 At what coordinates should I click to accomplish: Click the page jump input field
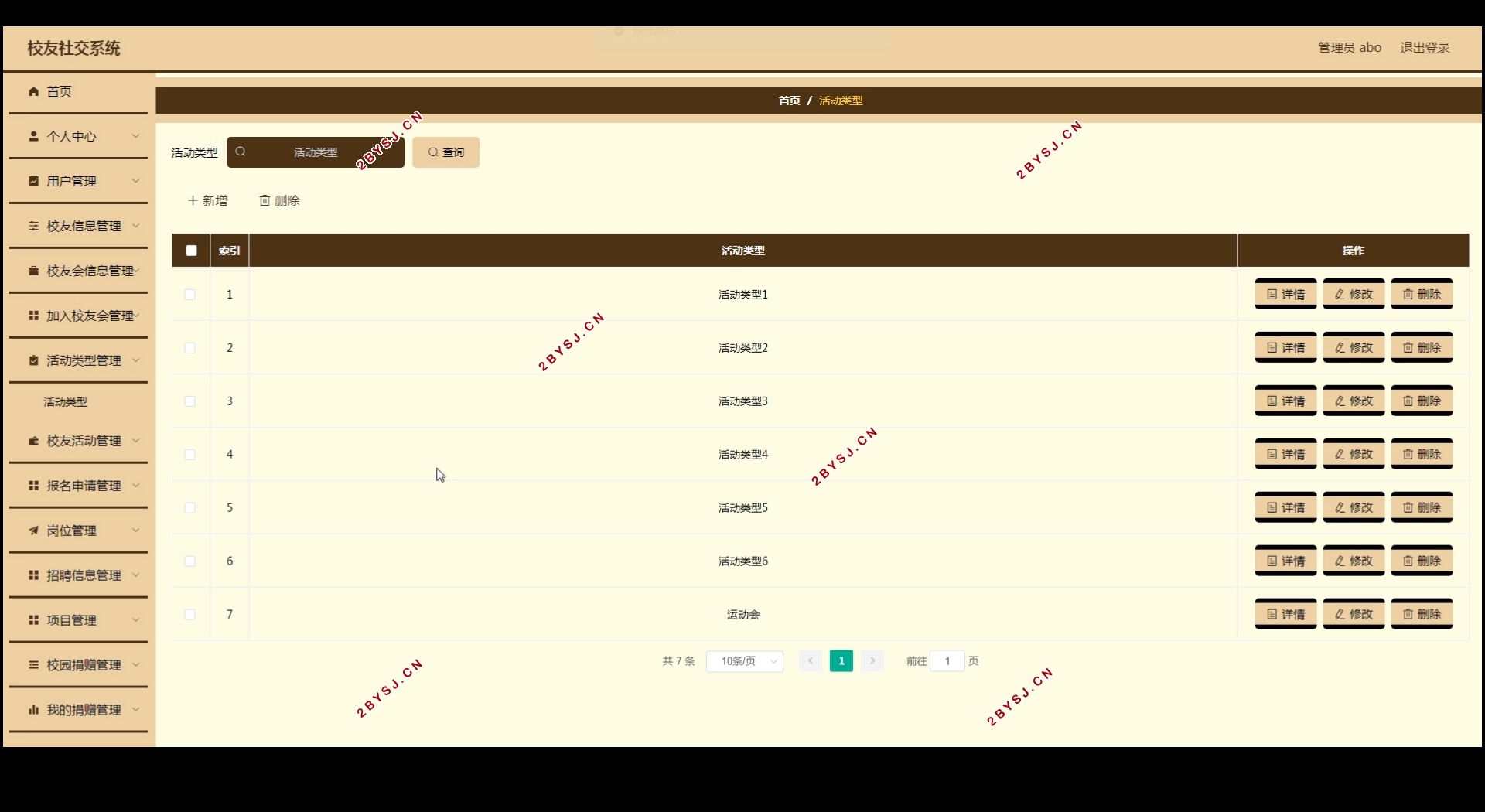point(947,661)
